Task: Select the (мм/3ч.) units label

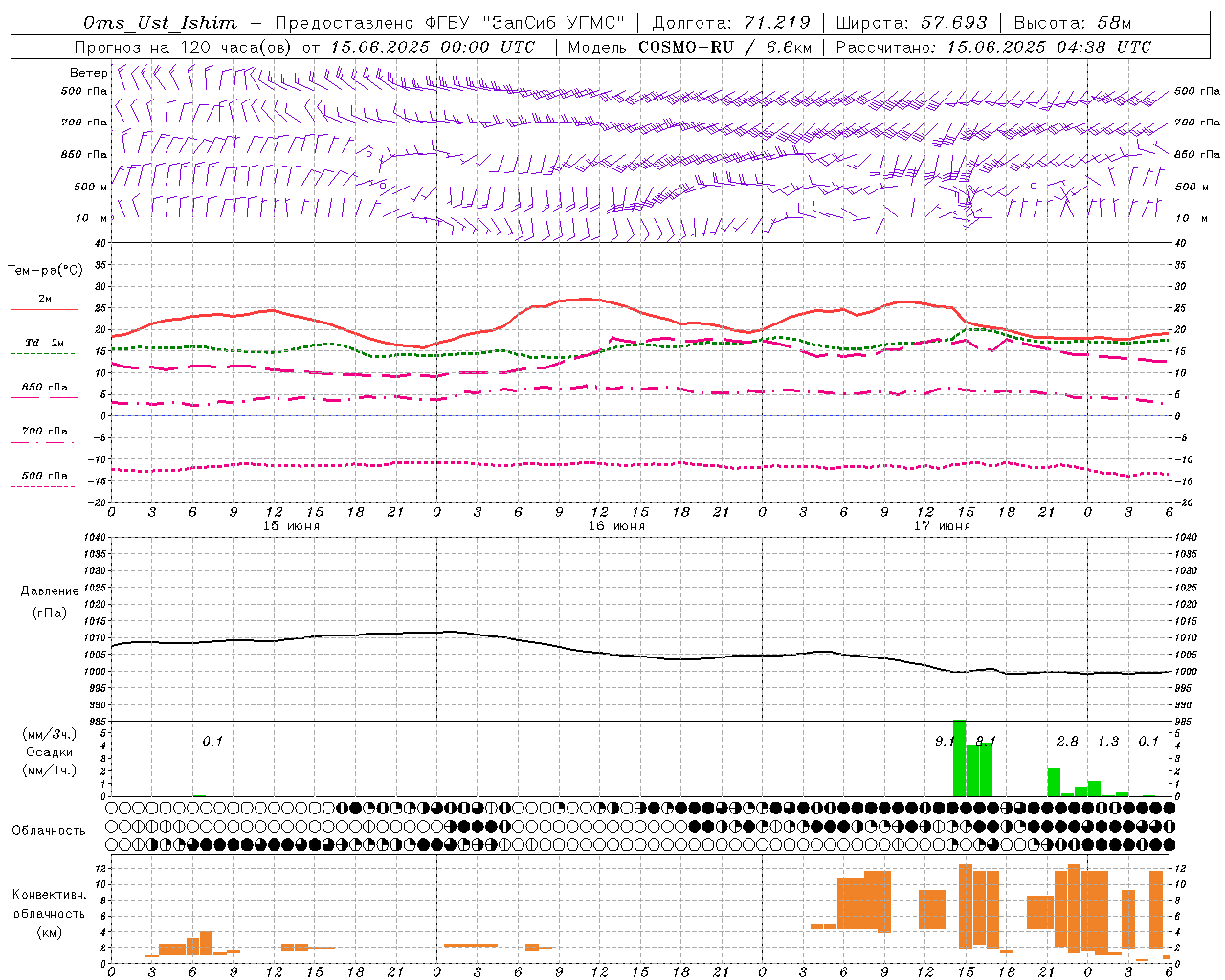Action: (50, 735)
